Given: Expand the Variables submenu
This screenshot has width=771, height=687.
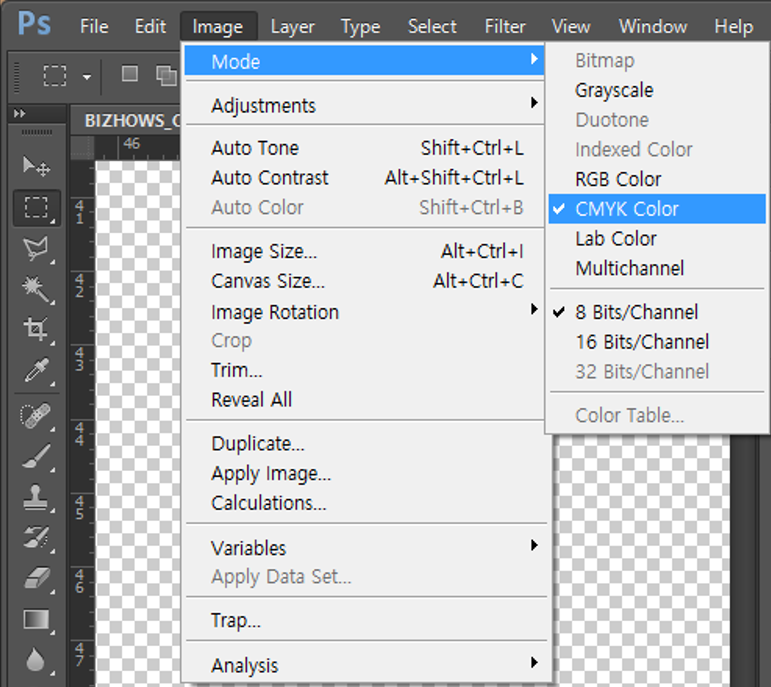Looking at the screenshot, I should click(364, 547).
